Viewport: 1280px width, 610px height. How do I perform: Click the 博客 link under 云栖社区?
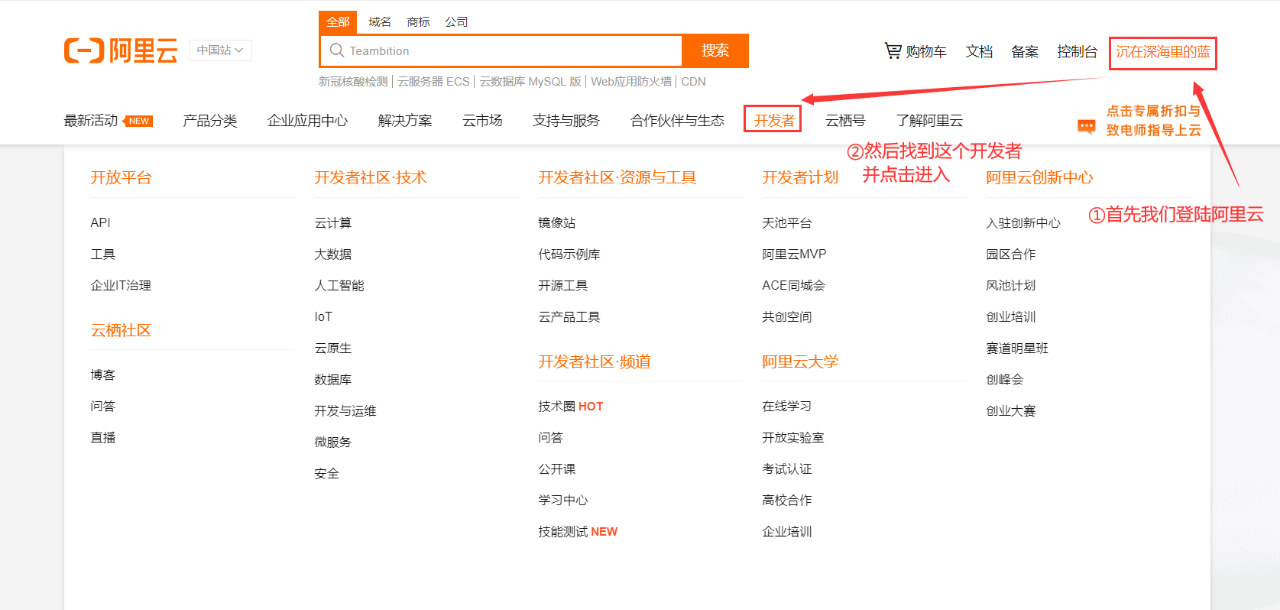coord(103,375)
